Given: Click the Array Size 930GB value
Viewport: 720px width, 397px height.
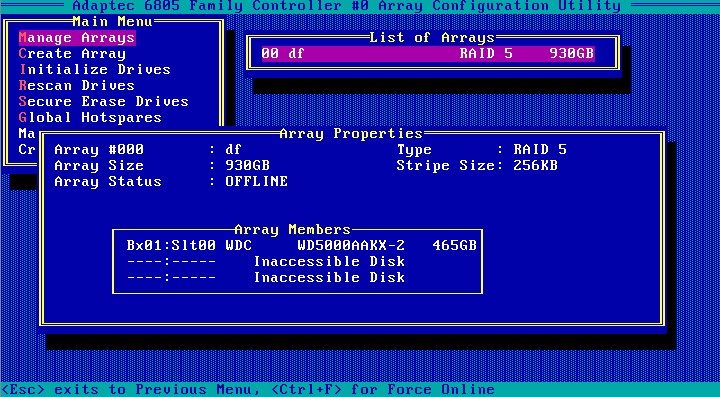Looking at the screenshot, I should tap(248, 166).
